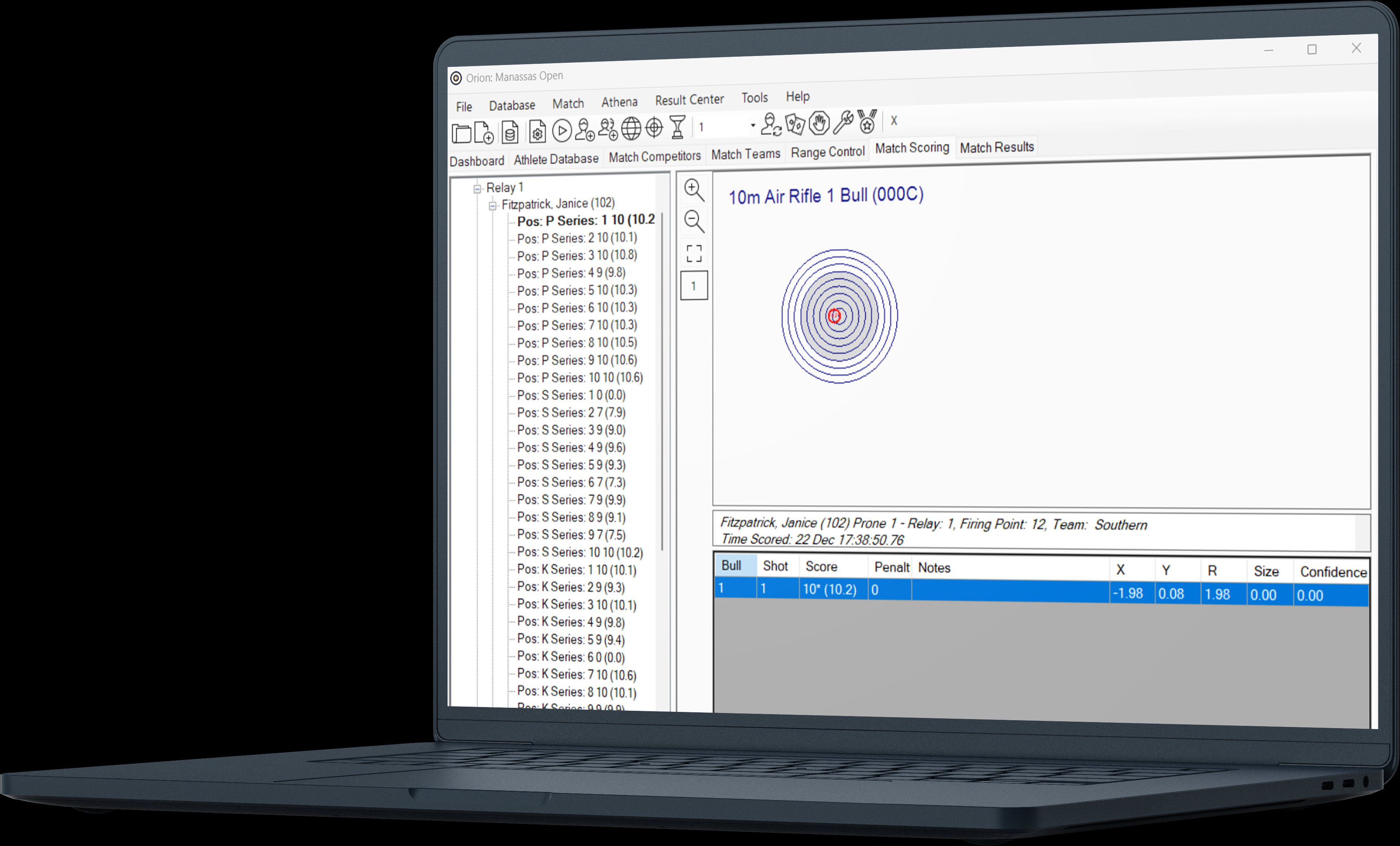Click the Notes column header

click(1010, 568)
